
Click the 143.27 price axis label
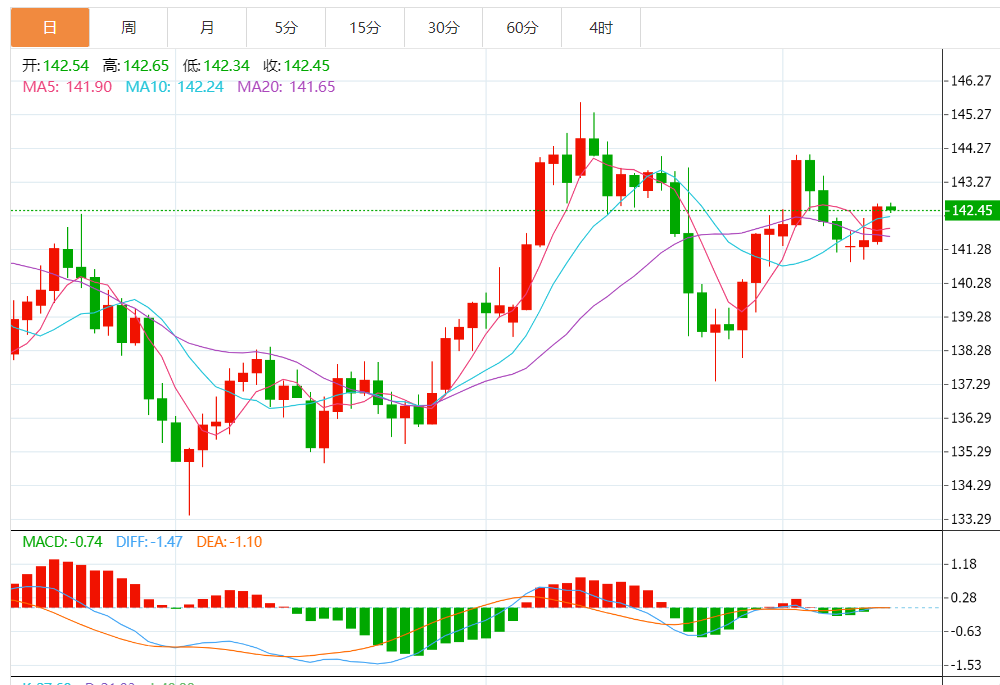(x=971, y=182)
